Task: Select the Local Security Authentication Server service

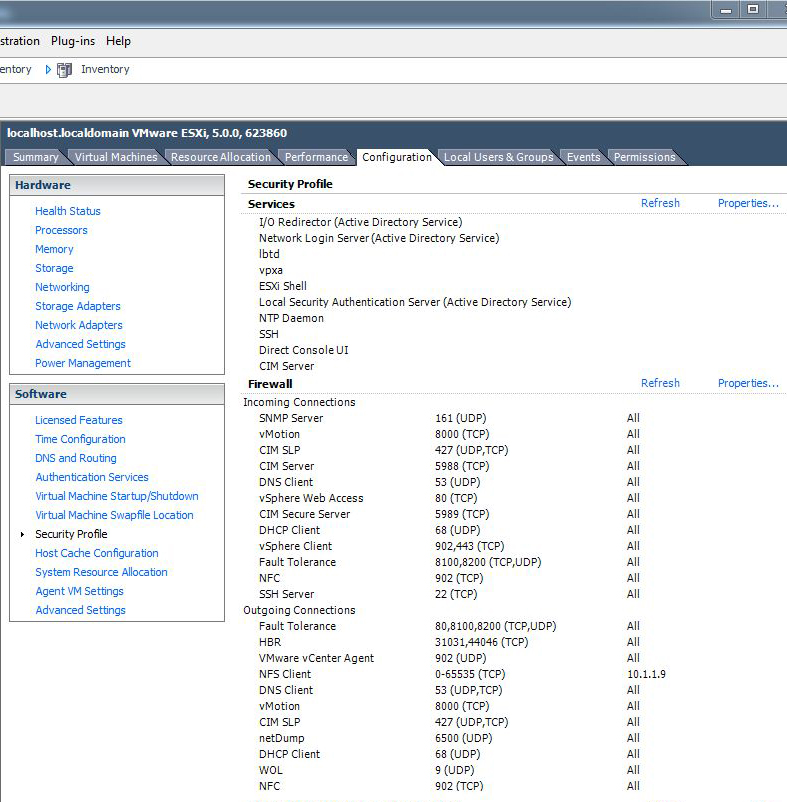Action: tap(415, 302)
